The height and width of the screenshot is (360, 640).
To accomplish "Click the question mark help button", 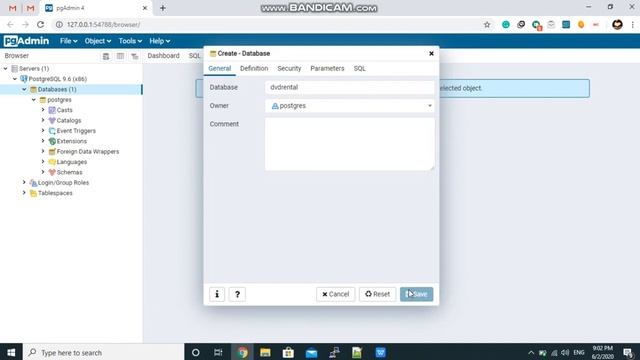I will coord(237,294).
